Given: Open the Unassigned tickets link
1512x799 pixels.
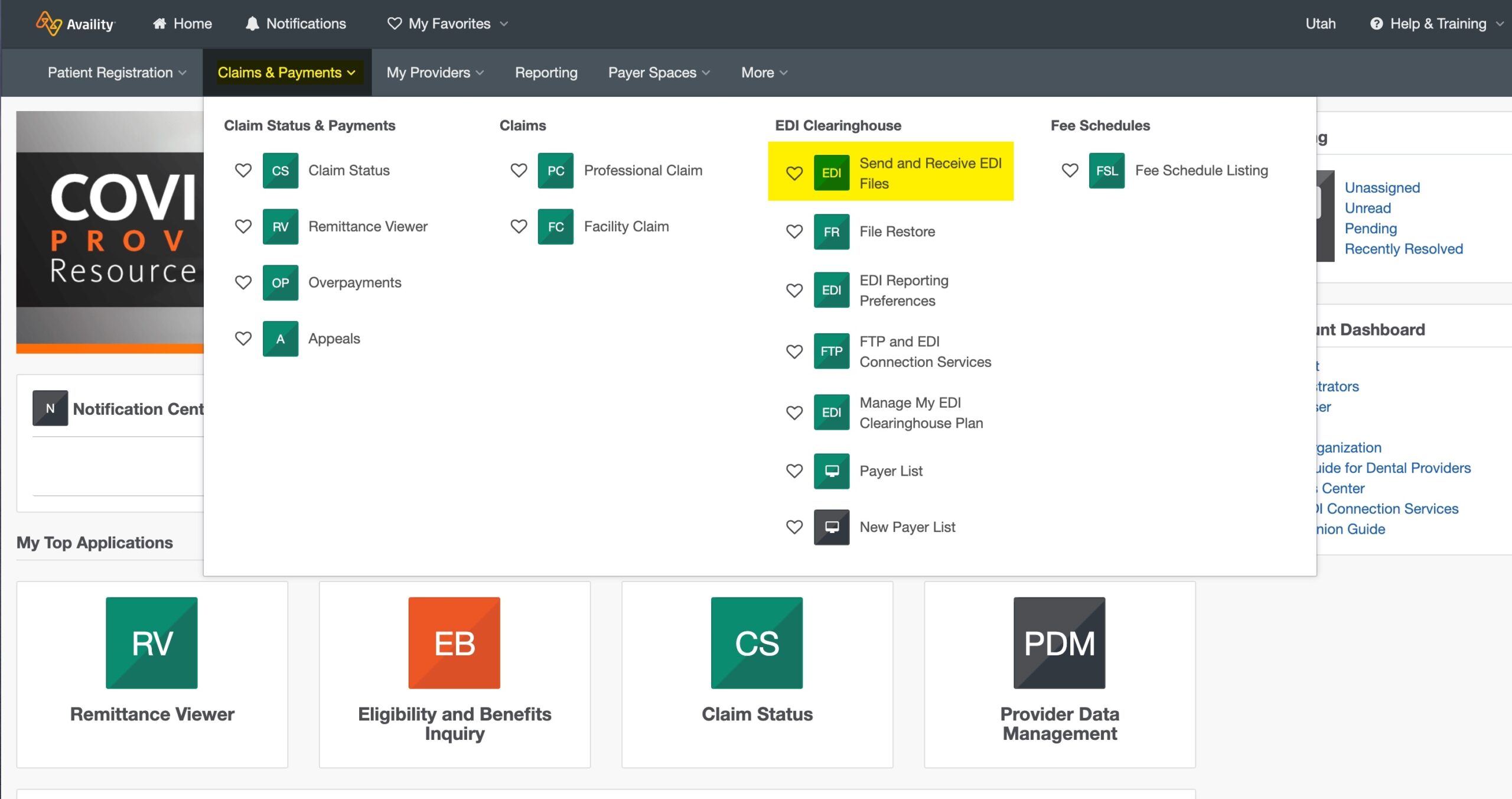Looking at the screenshot, I should pos(1381,187).
